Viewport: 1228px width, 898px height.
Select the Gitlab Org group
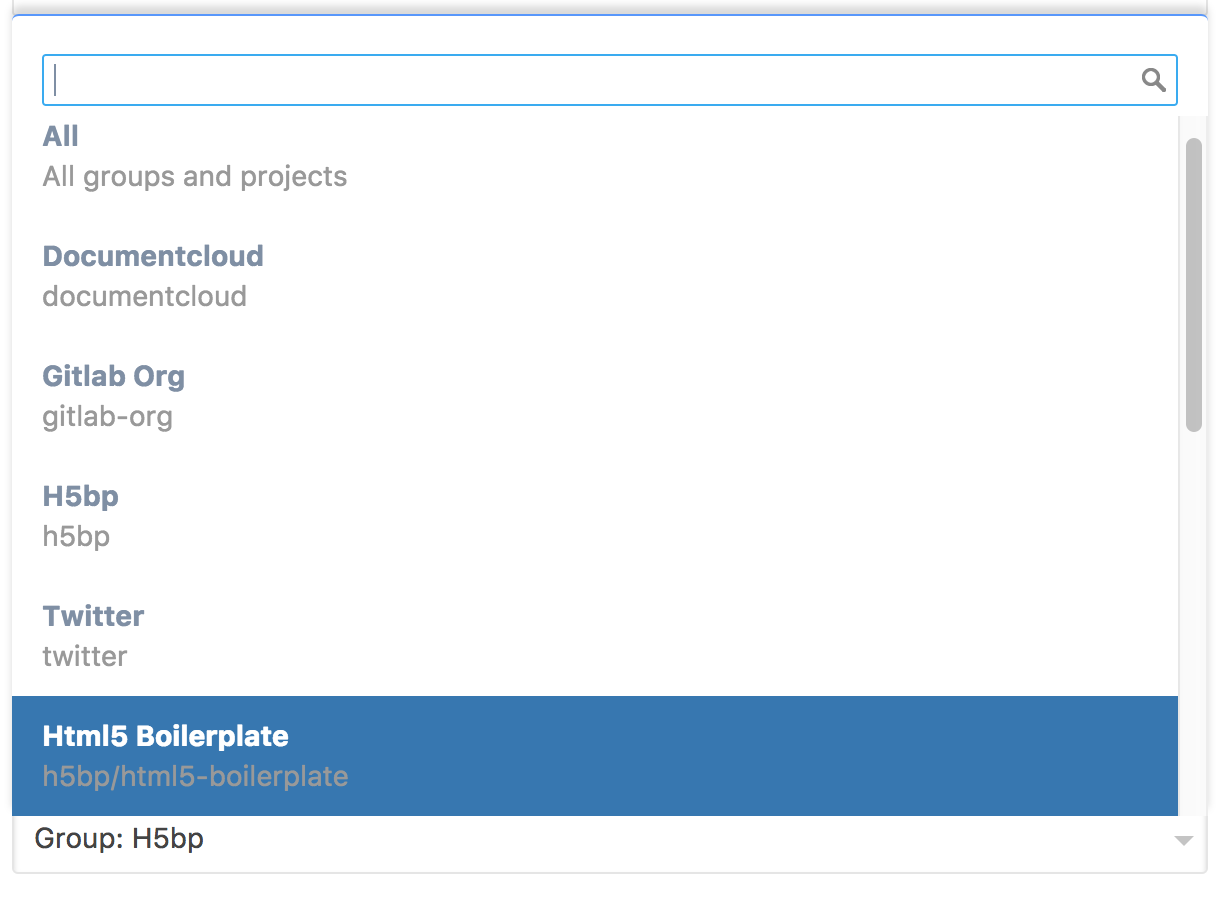(114, 376)
